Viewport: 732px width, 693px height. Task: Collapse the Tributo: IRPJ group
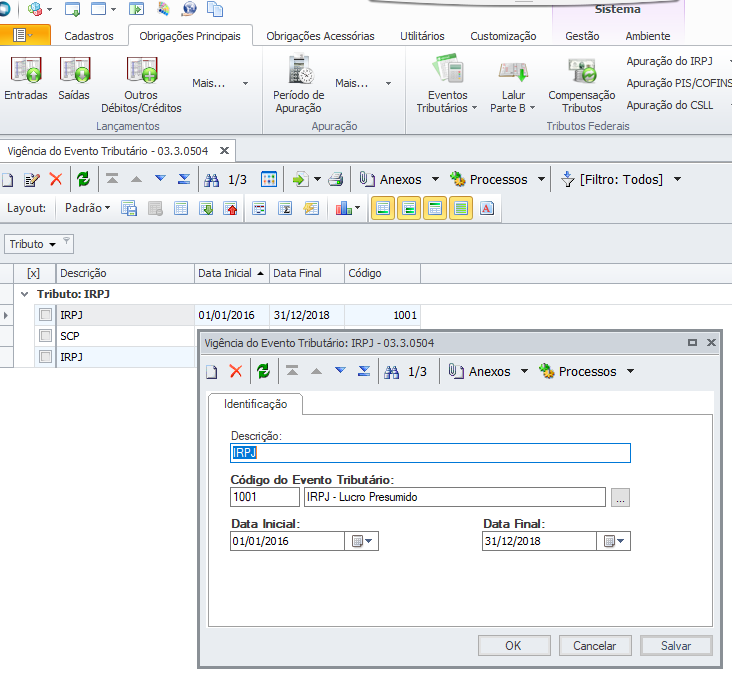click(x=25, y=294)
